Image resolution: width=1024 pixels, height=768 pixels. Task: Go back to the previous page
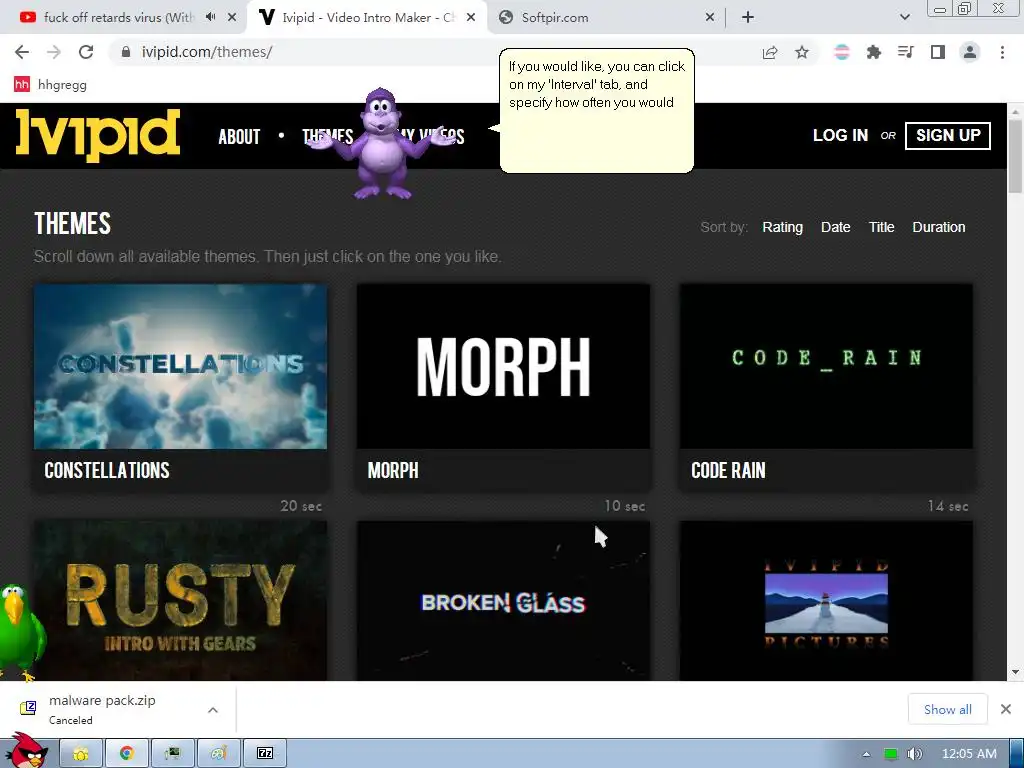(22, 52)
